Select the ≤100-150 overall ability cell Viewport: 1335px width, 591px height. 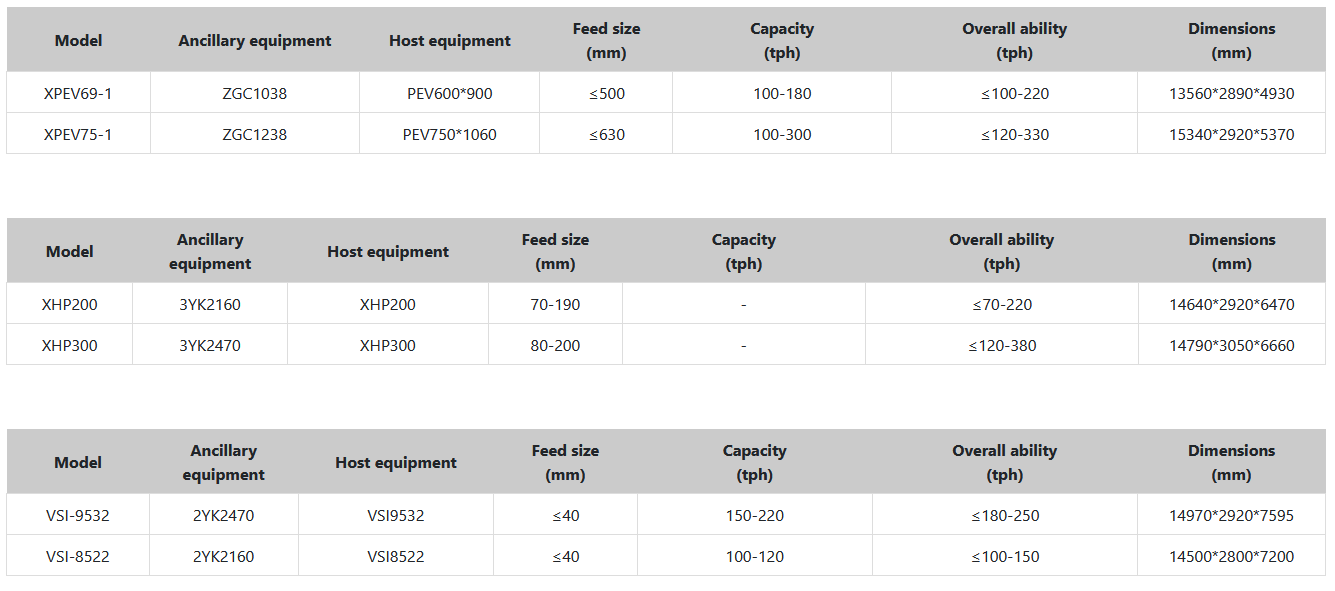pos(1004,557)
